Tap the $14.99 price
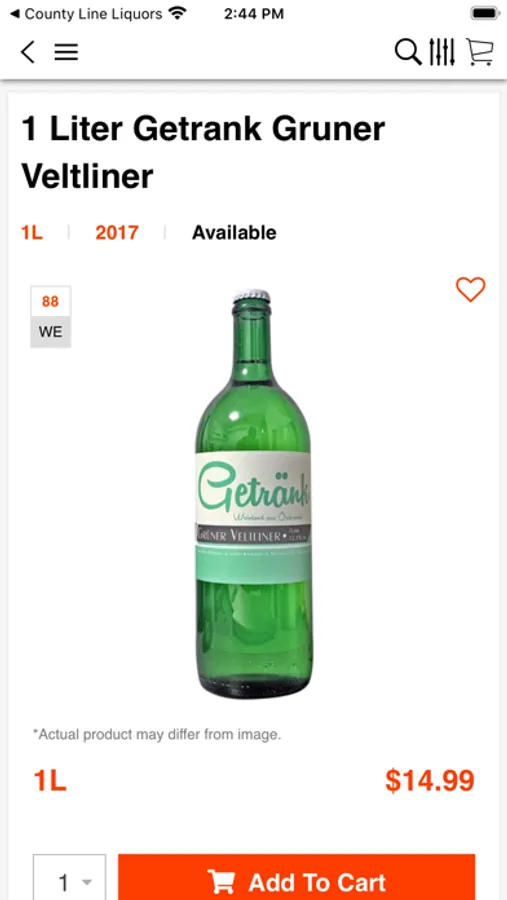 click(x=430, y=781)
